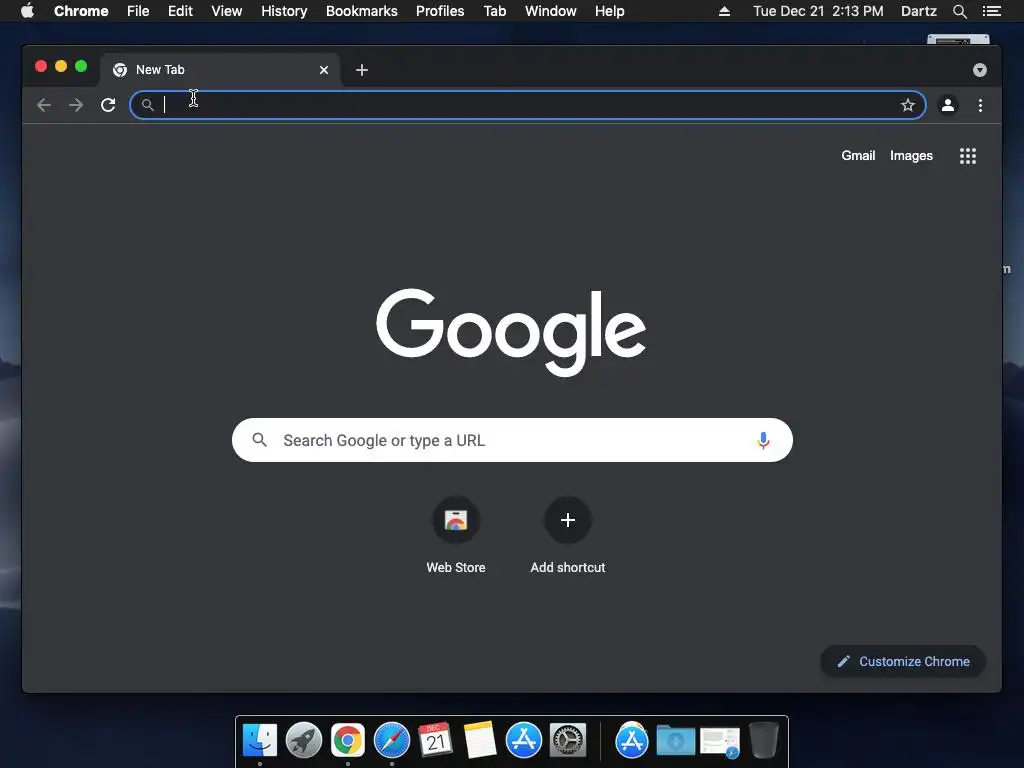Click the eject icon in menu bar
Image resolution: width=1024 pixels, height=768 pixels.
[724, 11]
